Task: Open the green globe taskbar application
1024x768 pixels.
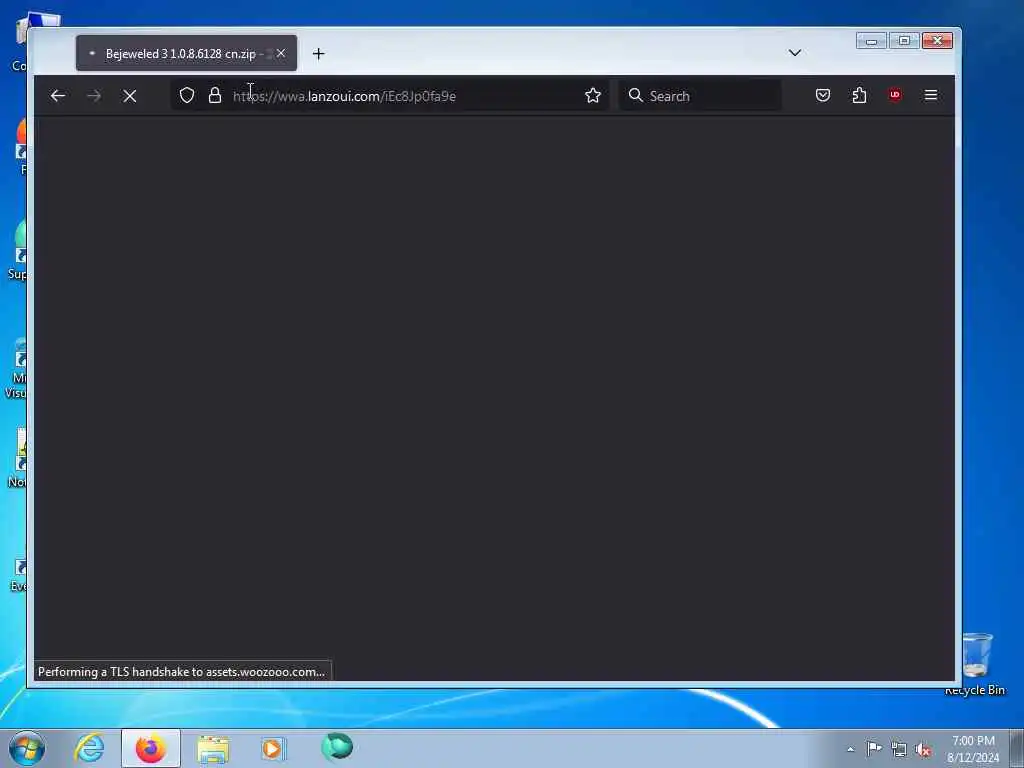Action: tap(337, 747)
